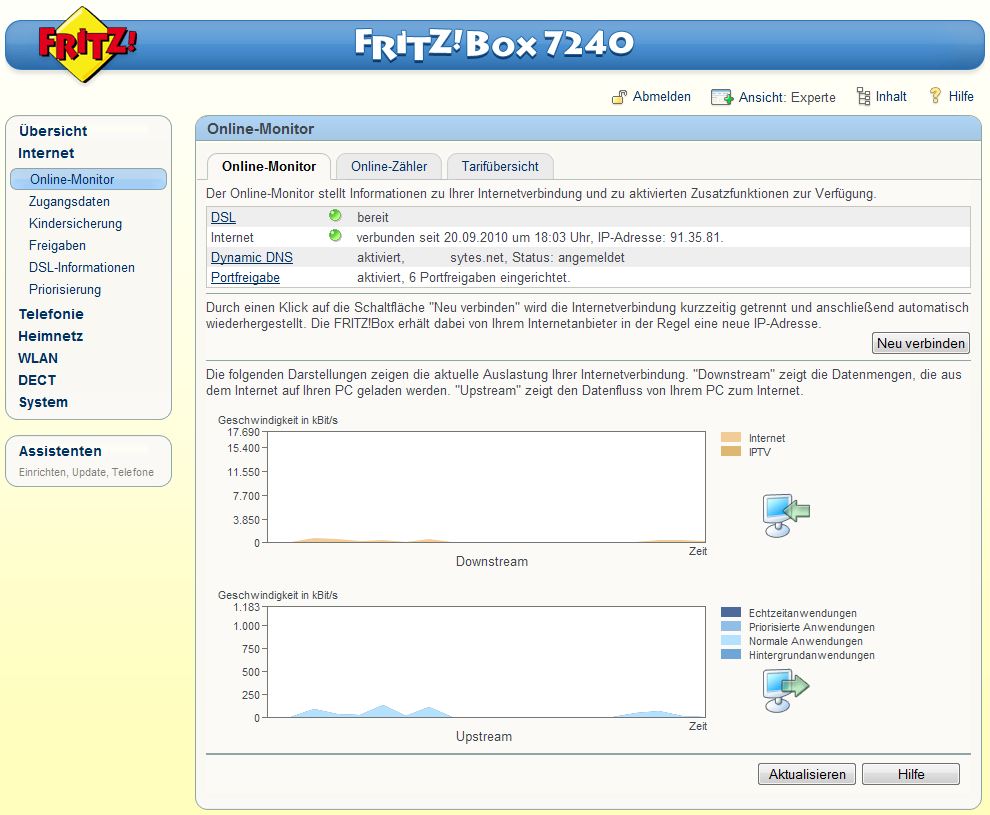Click the FRITZ!Box 7240 header title
Image resolution: width=990 pixels, height=815 pixels.
pyautogui.click(x=494, y=44)
